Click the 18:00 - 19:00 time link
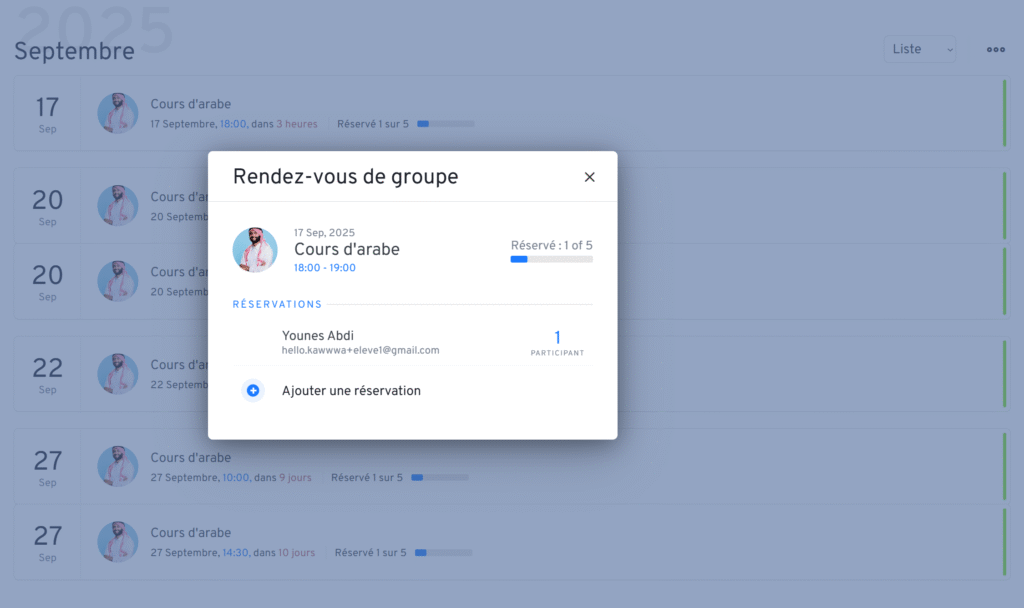 (x=325, y=268)
